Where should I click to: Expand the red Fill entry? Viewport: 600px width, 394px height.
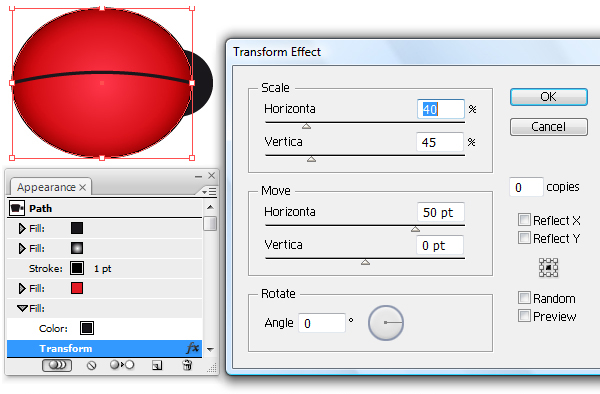[x=22, y=288]
